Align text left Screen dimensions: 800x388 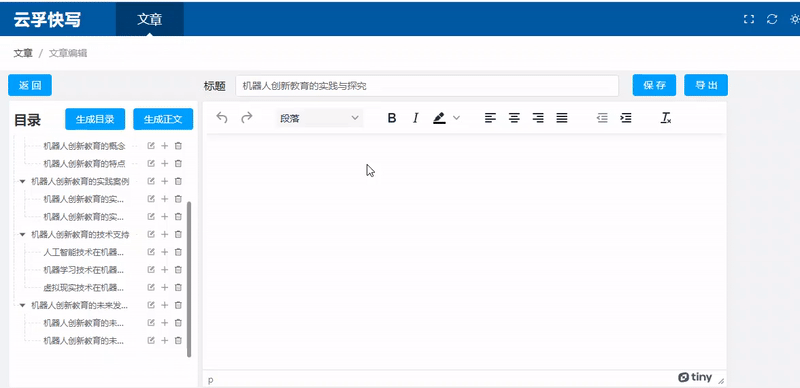490,118
